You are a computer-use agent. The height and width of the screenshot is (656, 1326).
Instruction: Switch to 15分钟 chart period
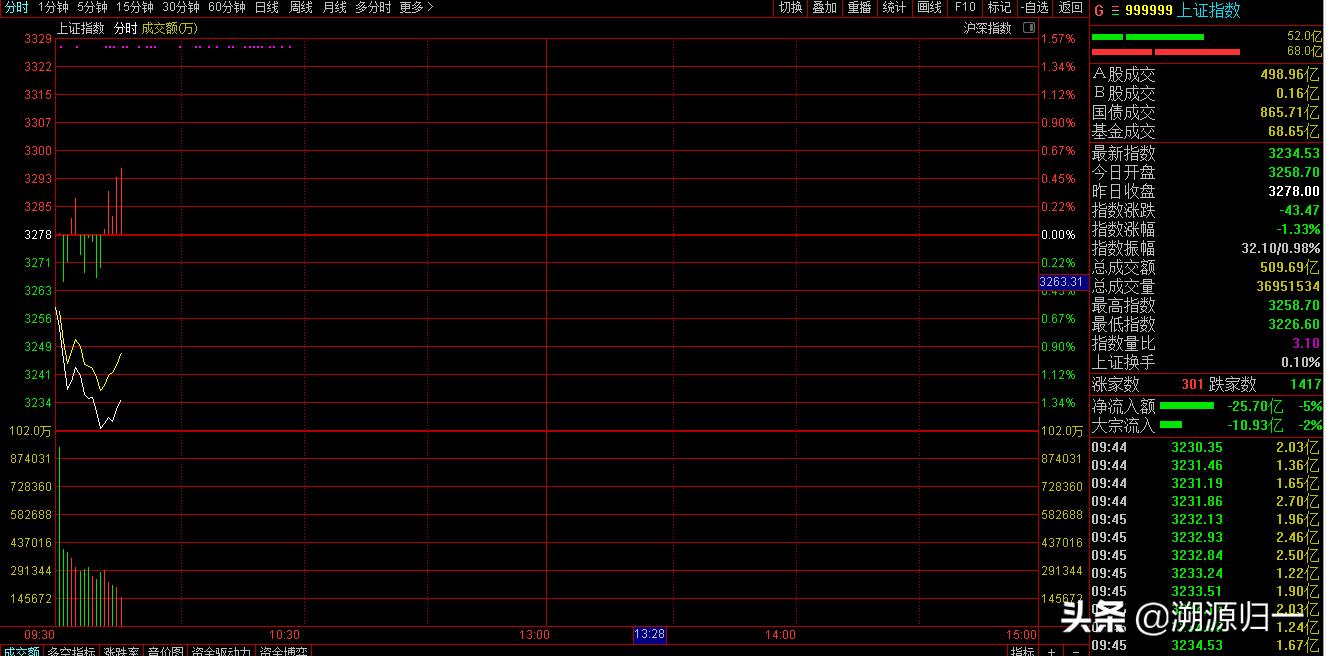[x=135, y=7]
